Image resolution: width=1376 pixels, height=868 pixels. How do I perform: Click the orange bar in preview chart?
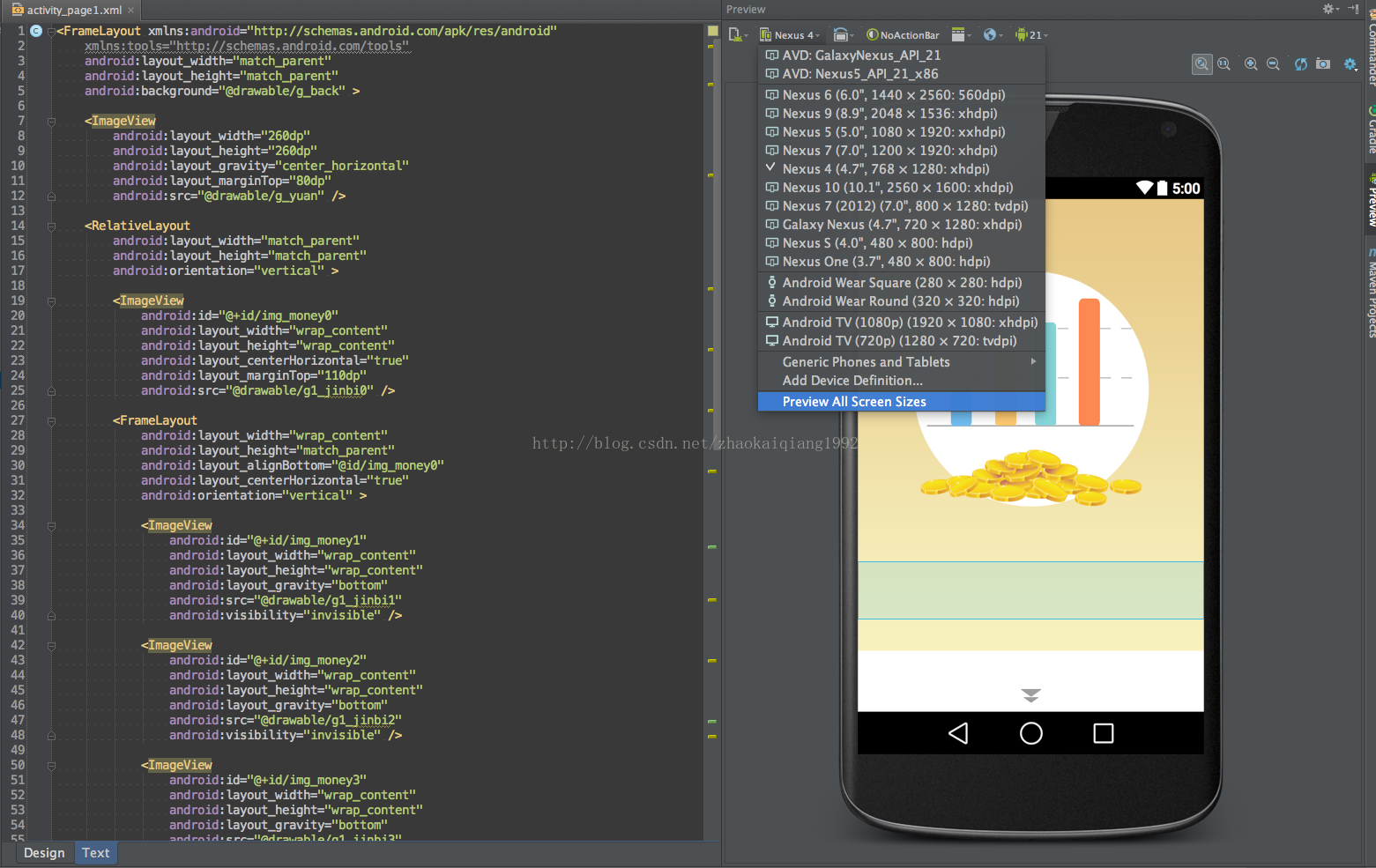(x=1090, y=362)
